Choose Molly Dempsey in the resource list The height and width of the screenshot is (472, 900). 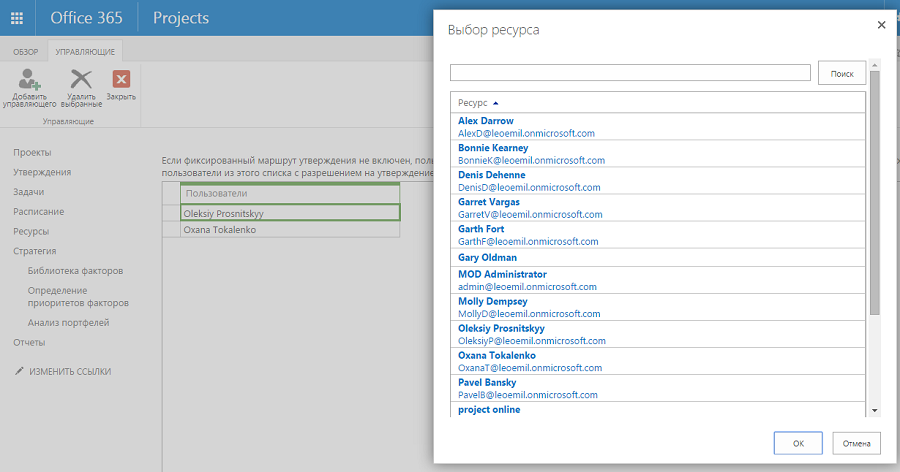(x=492, y=301)
